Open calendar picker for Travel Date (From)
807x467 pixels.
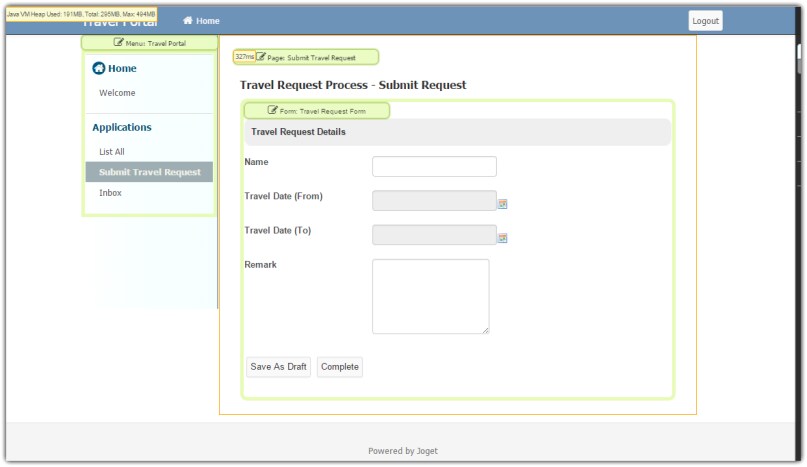[503, 204]
